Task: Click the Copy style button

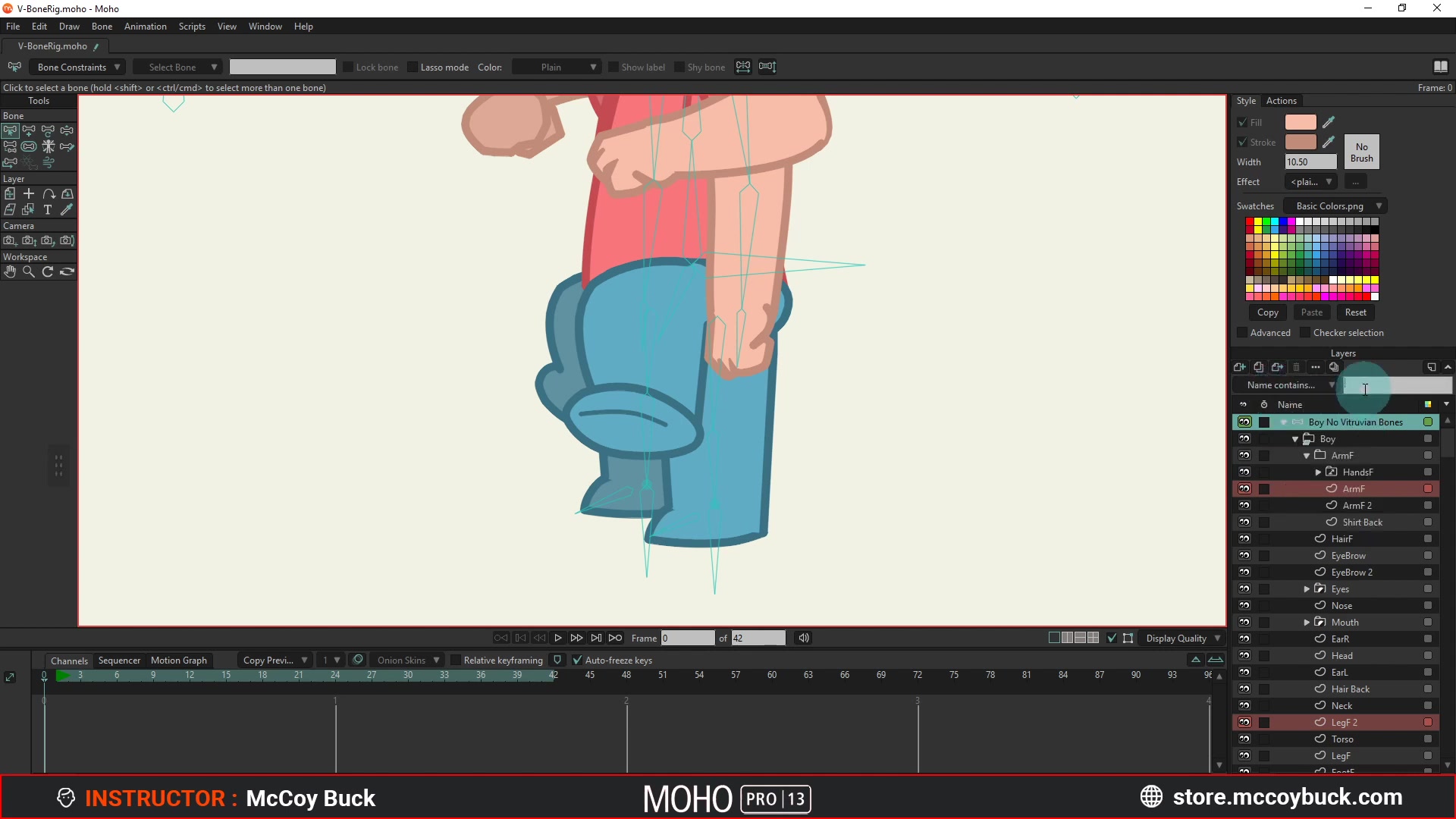Action: click(1267, 312)
